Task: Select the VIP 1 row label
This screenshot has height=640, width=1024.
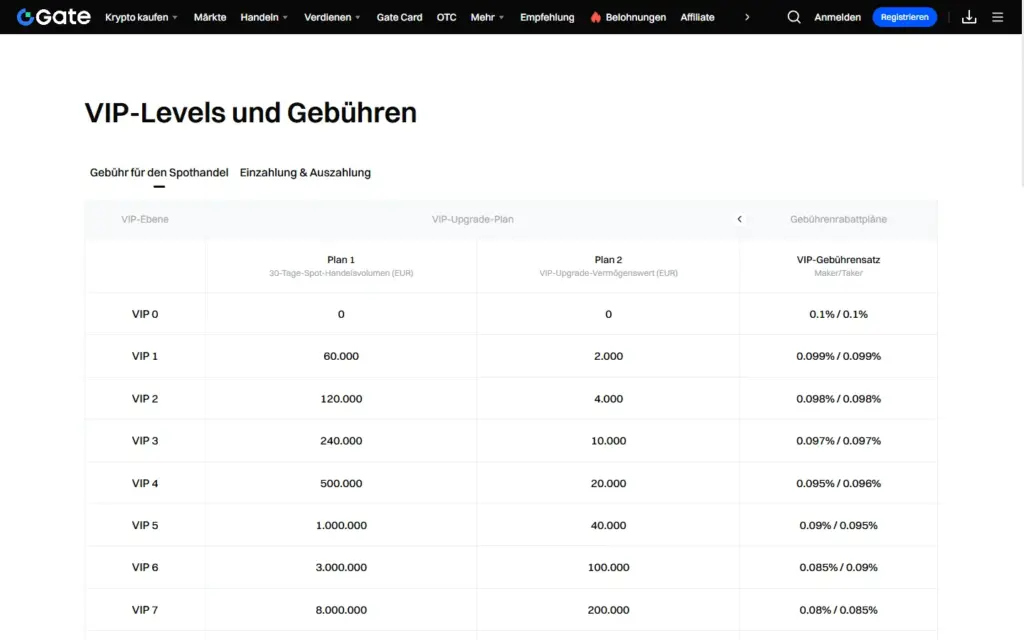Action: click(144, 356)
